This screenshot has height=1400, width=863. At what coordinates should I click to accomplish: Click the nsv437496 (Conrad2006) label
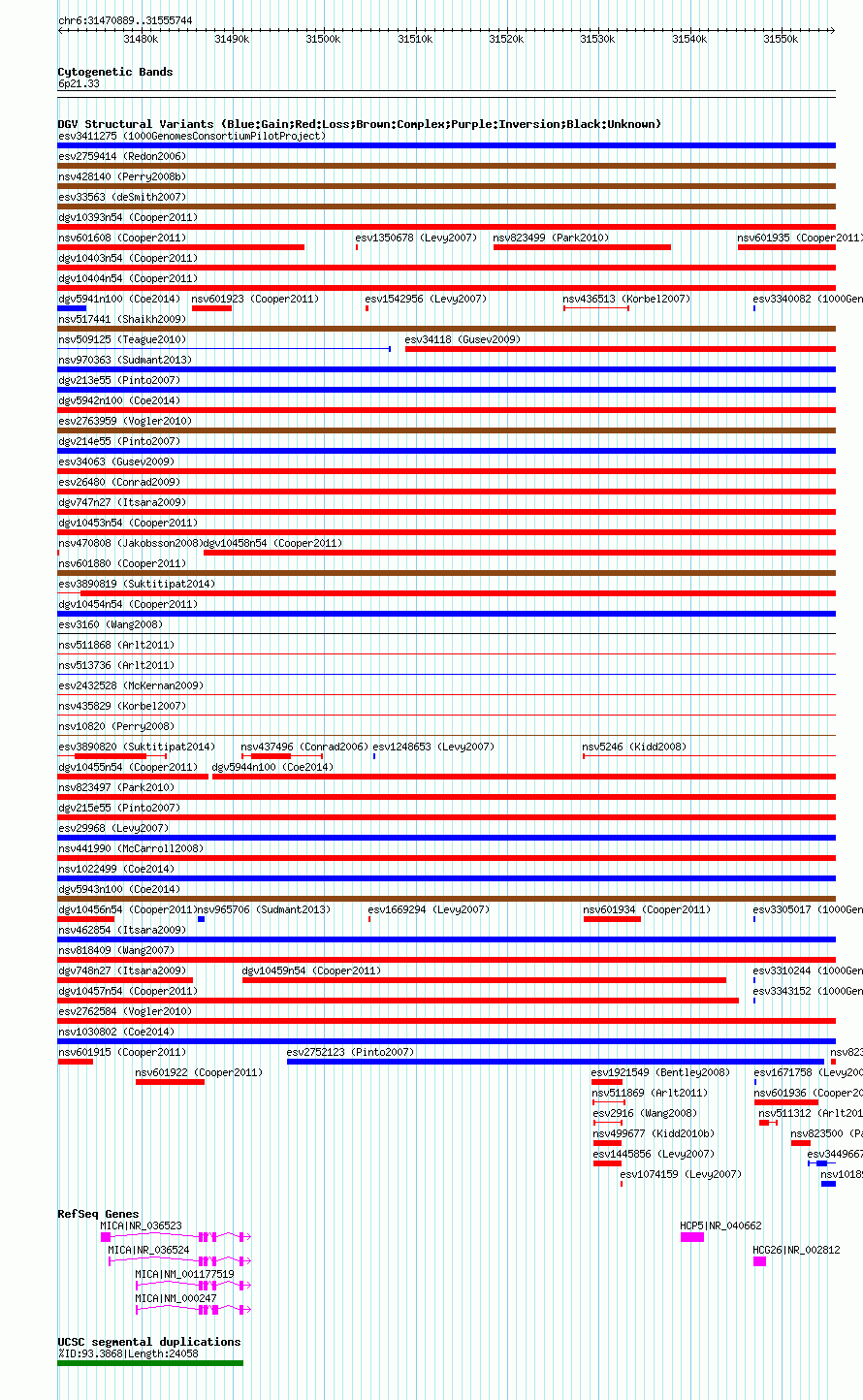(304, 747)
